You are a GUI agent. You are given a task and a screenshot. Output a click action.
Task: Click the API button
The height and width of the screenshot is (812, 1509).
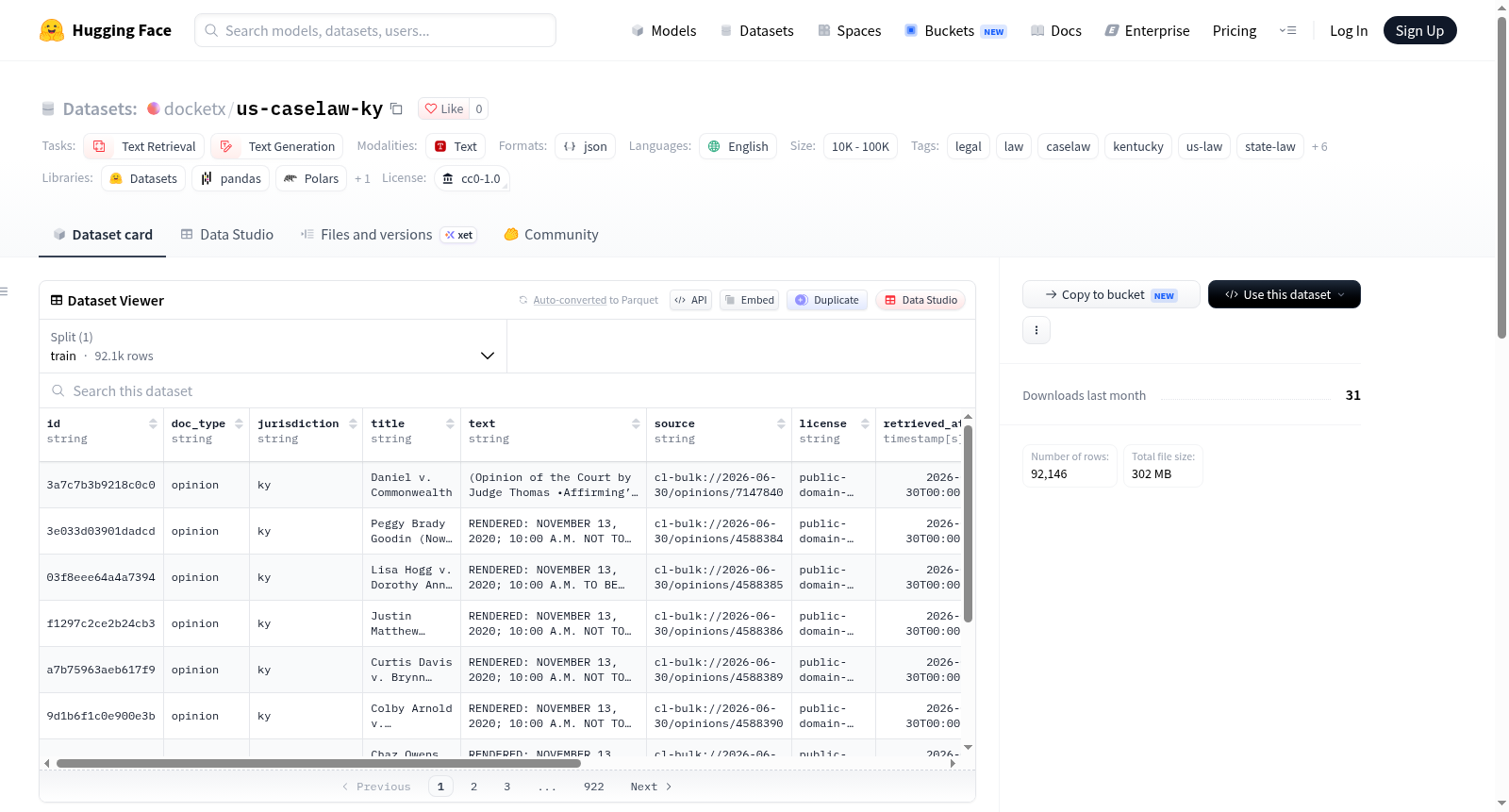[690, 300]
